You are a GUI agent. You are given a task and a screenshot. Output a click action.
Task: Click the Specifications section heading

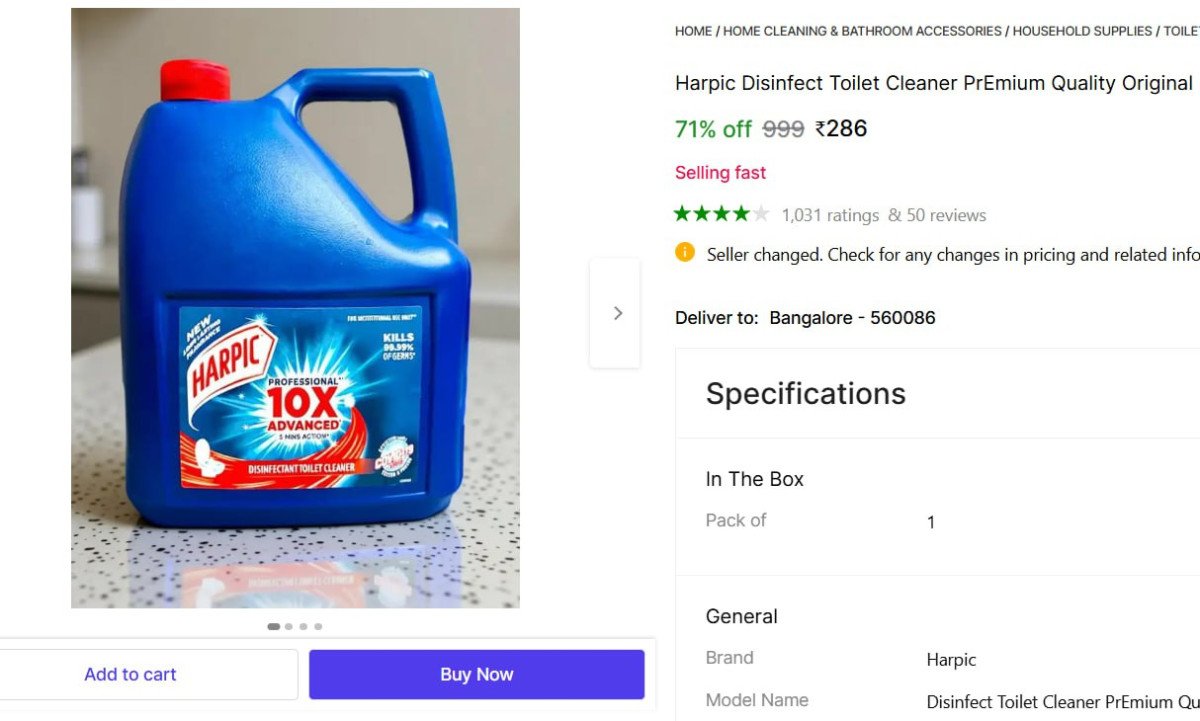click(805, 393)
